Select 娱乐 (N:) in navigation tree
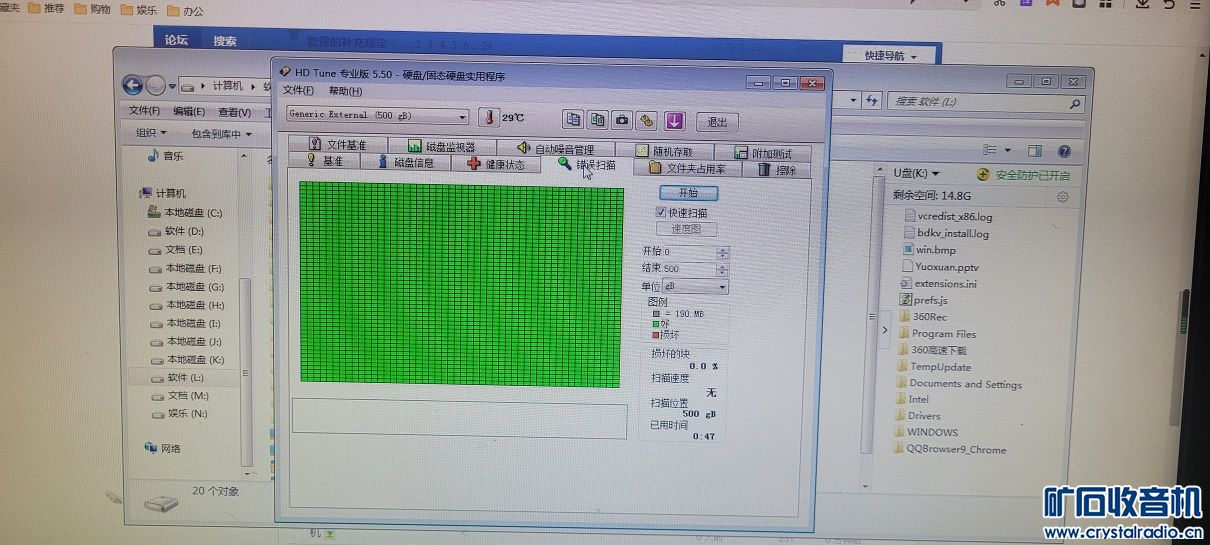The image size is (1210, 545). [x=178, y=413]
